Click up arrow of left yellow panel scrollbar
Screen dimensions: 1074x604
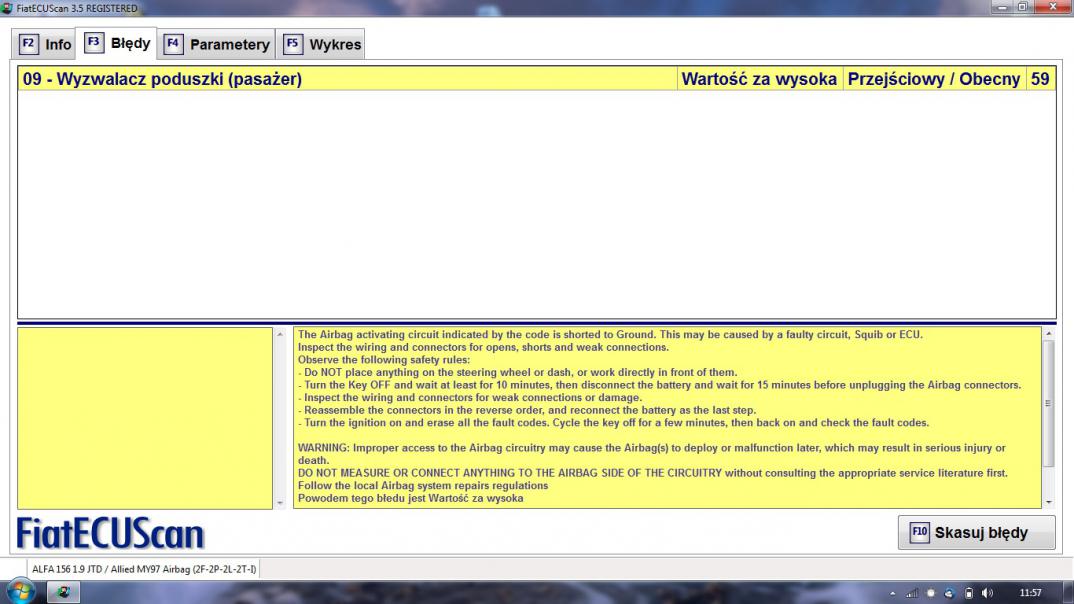click(279, 334)
